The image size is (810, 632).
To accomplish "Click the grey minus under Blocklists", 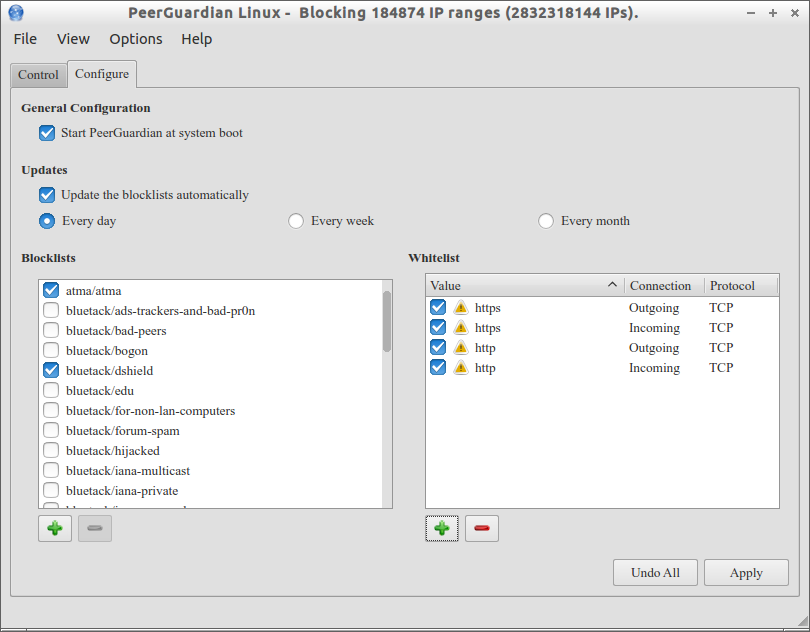I will (95, 528).
